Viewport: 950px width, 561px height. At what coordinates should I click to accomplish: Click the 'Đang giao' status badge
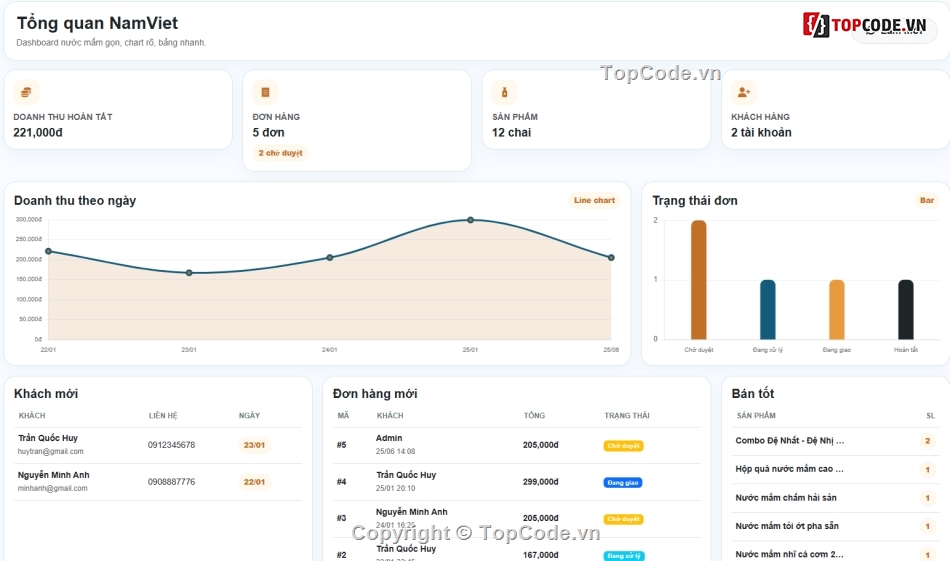pyautogui.click(x=623, y=483)
